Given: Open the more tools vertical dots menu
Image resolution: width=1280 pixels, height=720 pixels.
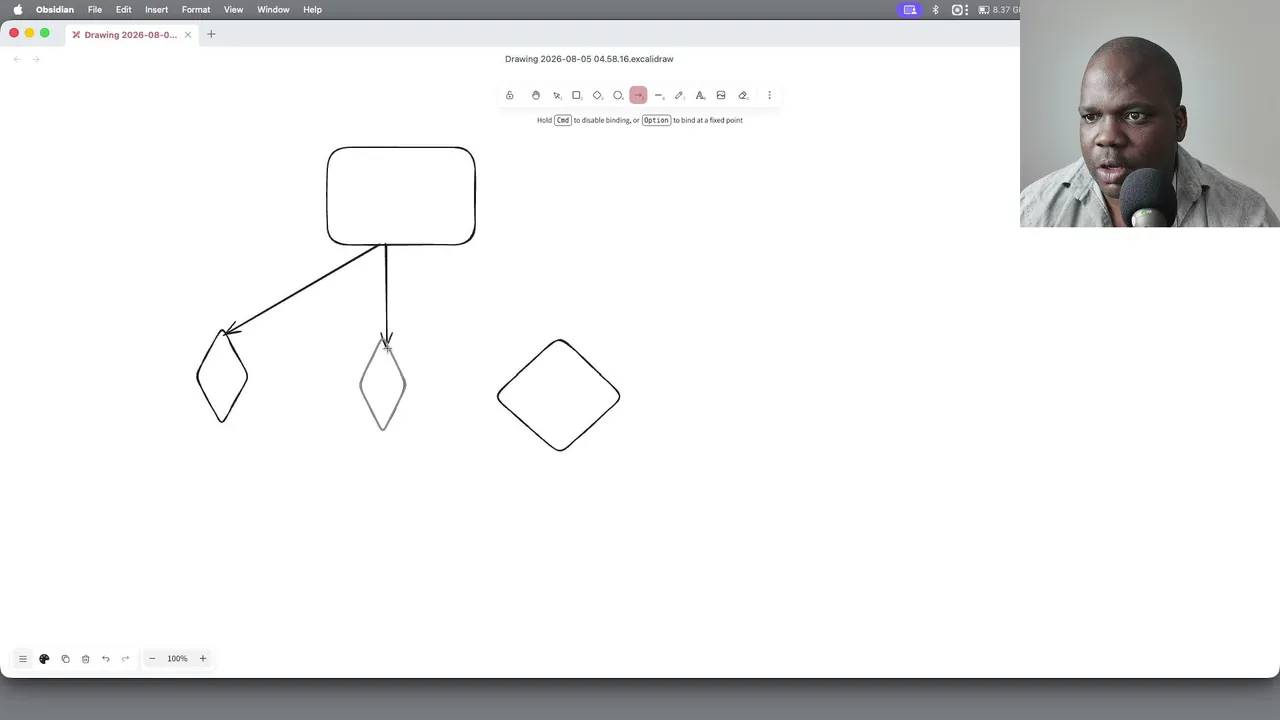Looking at the screenshot, I should 769,95.
